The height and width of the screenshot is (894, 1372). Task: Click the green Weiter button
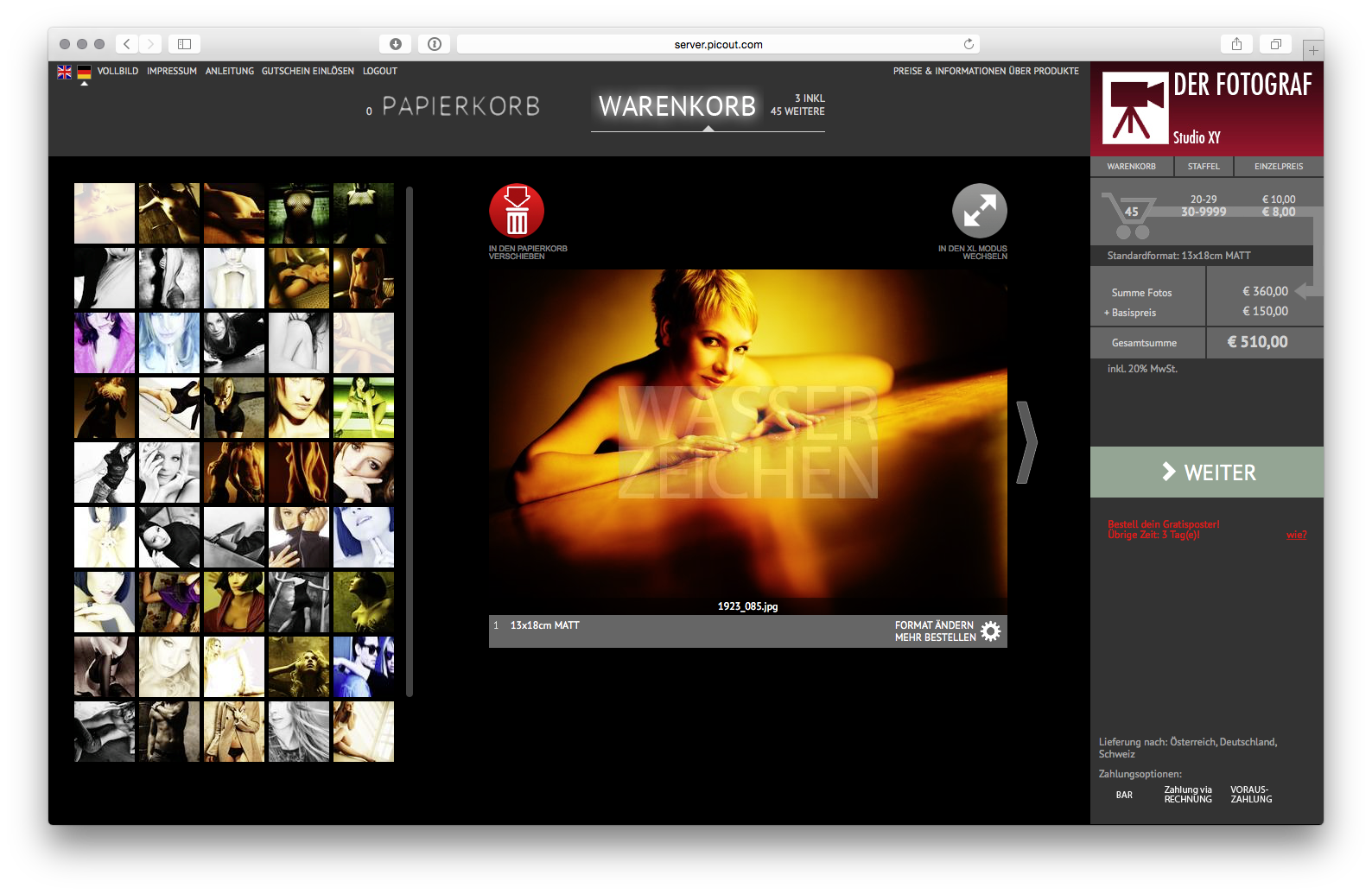[1207, 472]
